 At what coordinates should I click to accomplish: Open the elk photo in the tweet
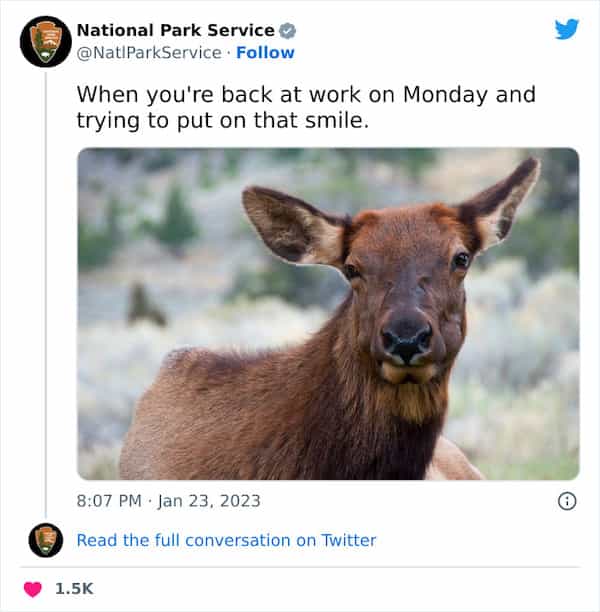(328, 314)
